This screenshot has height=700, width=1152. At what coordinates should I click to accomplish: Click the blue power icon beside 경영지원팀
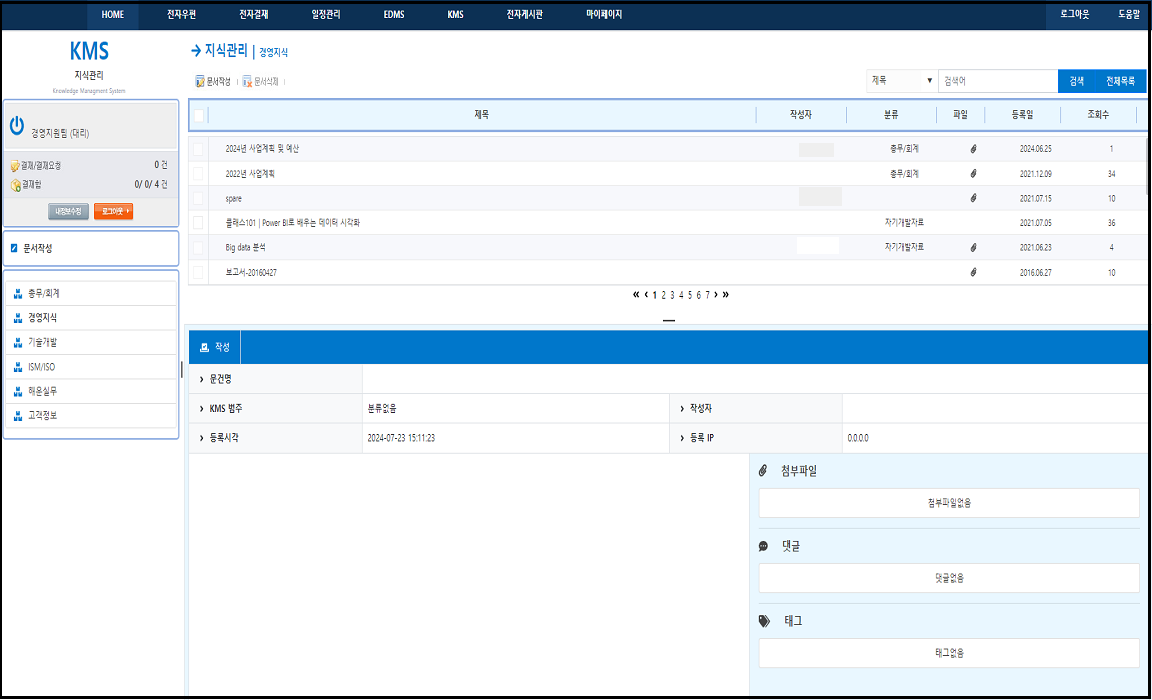point(17,126)
